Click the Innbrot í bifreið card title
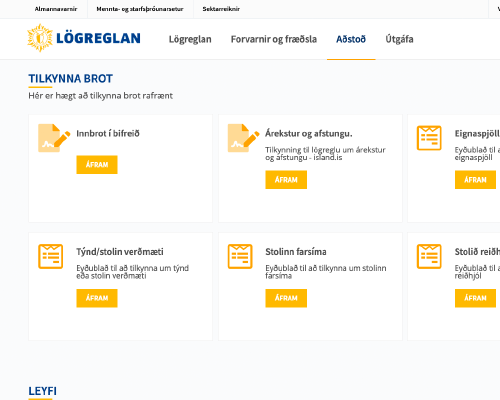Image resolution: width=500 pixels, height=400 pixels. tap(108, 134)
